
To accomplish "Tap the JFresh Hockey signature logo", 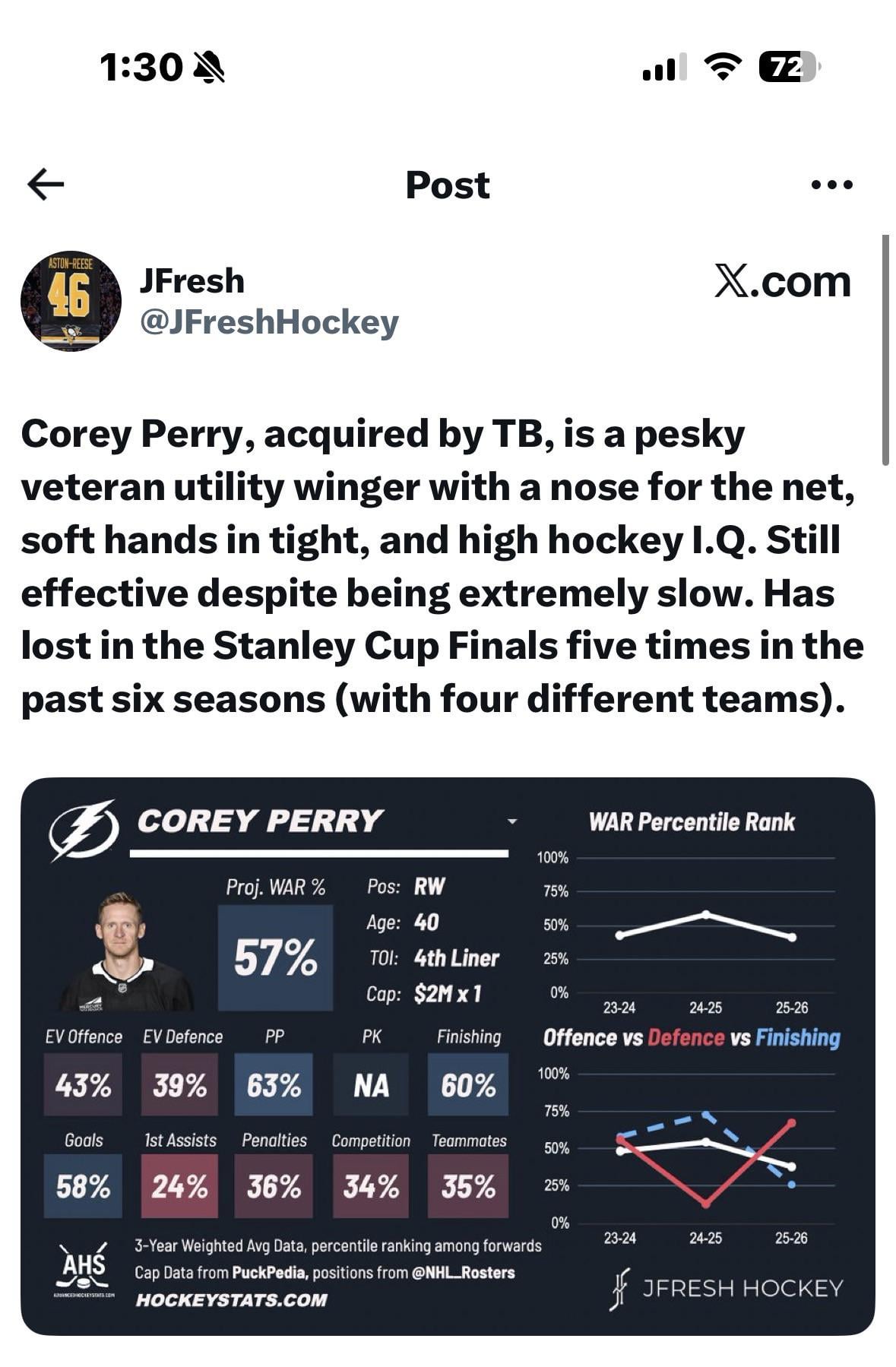I will [x=621, y=1288].
